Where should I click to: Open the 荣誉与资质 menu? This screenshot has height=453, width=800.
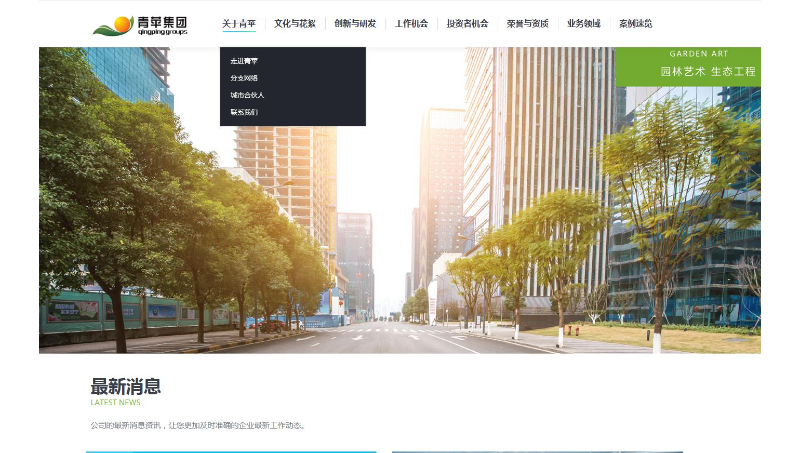528,23
